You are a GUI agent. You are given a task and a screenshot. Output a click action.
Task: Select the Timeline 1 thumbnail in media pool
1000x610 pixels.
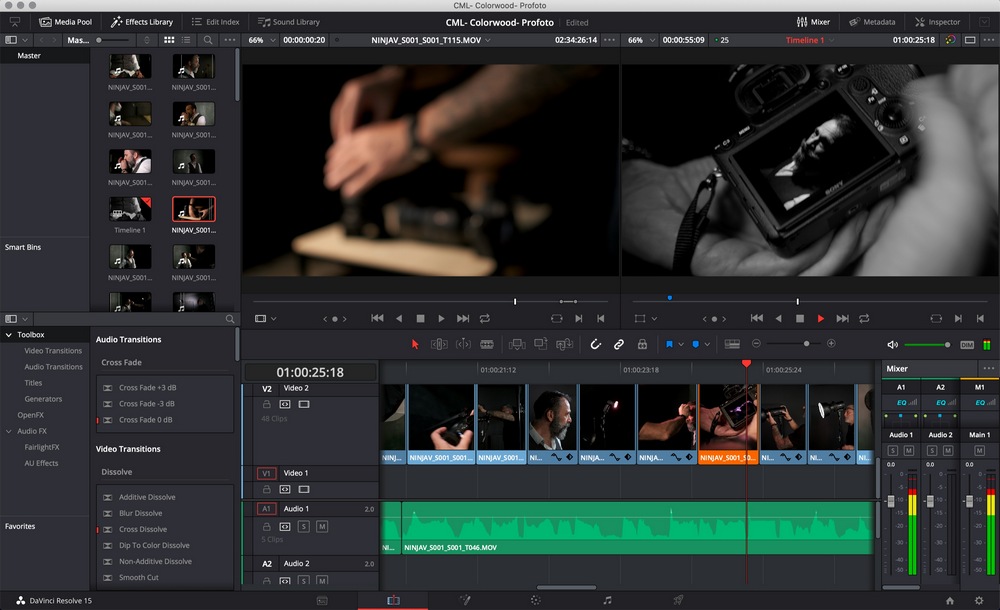(130, 209)
